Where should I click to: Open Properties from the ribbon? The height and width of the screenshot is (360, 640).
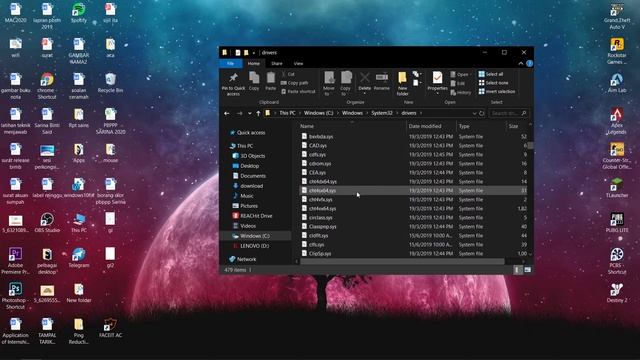click(x=437, y=83)
